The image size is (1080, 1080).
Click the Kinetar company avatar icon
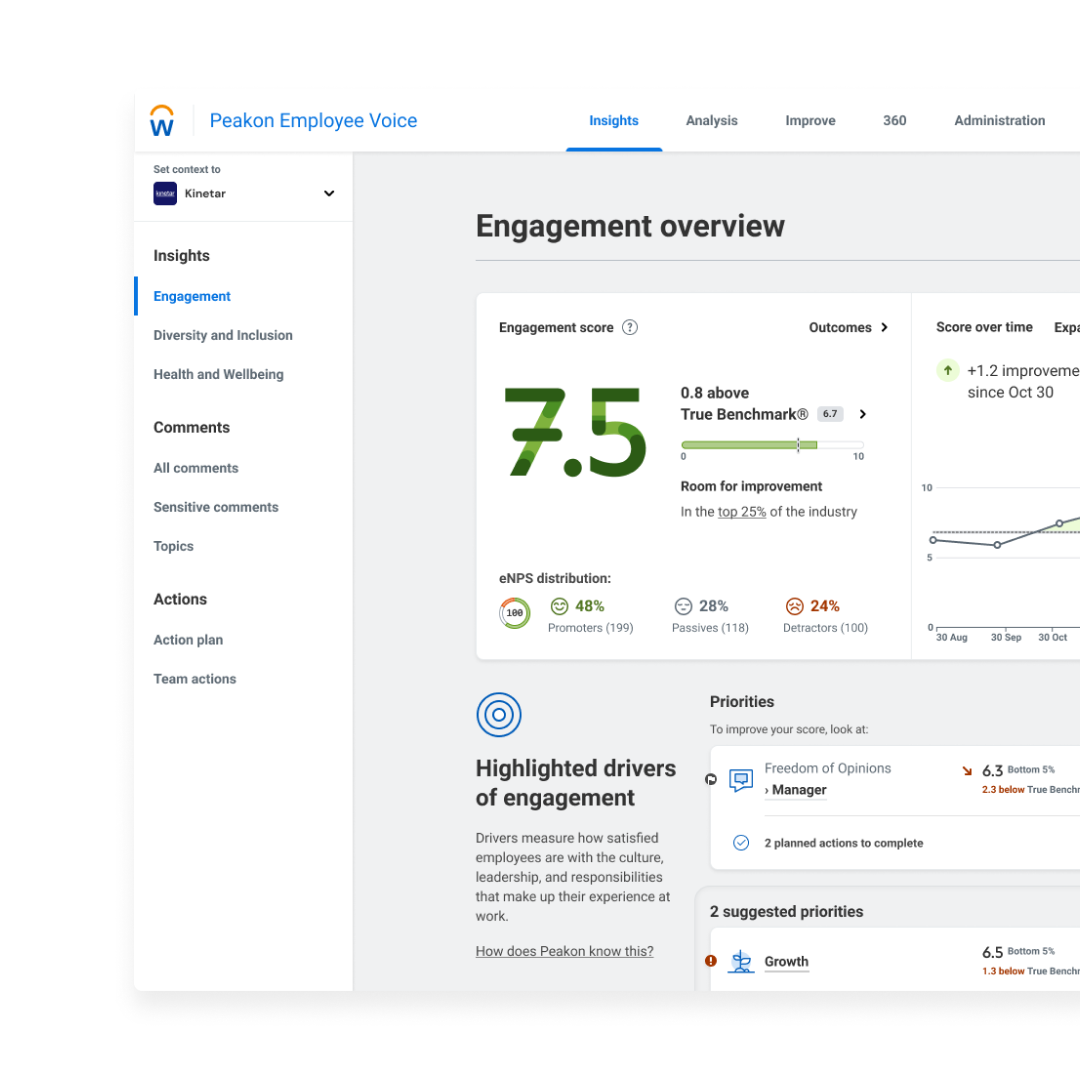click(164, 193)
